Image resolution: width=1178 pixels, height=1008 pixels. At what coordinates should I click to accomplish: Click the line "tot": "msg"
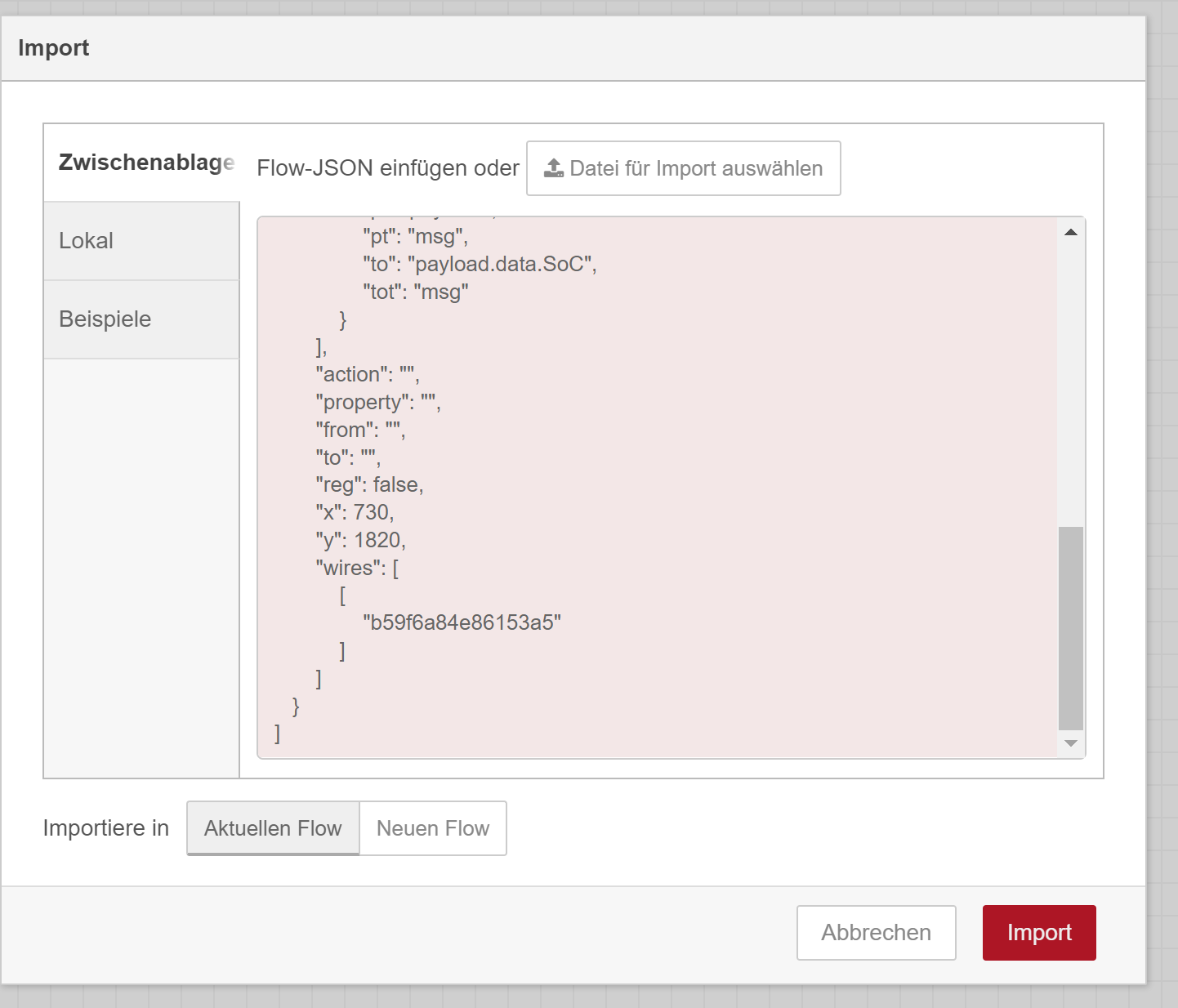tap(416, 292)
